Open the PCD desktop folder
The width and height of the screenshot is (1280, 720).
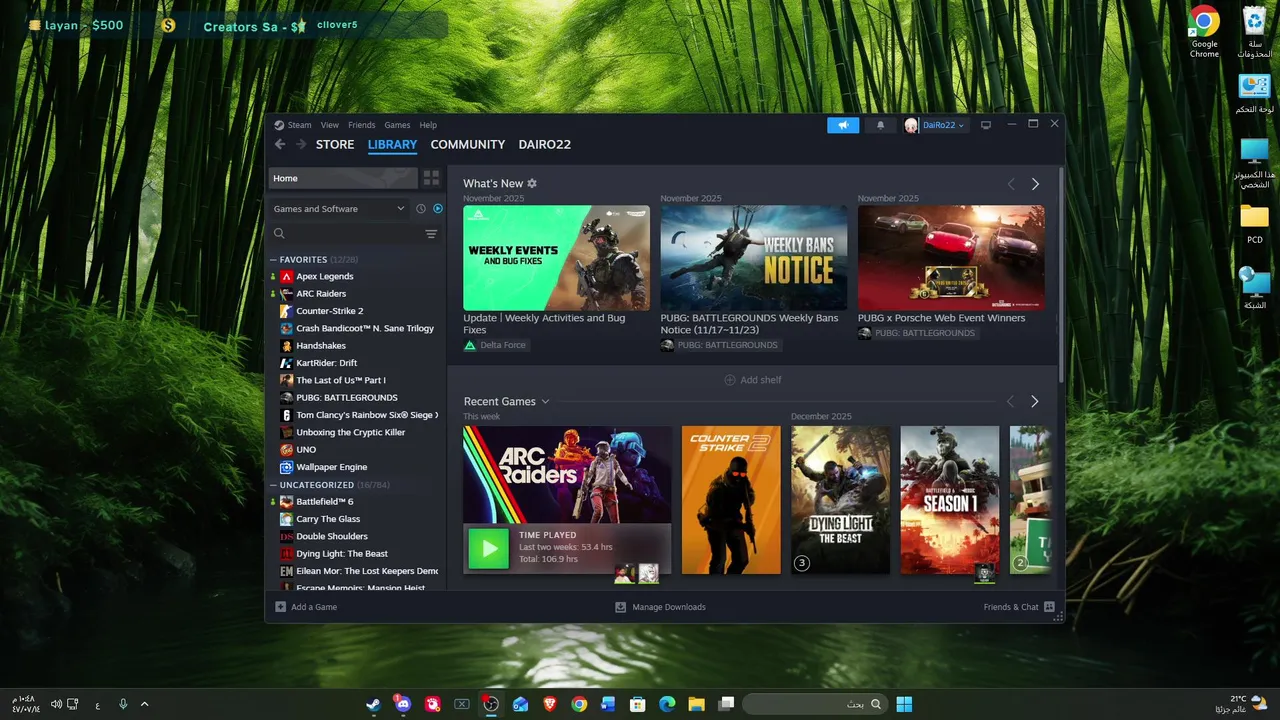tap(1254, 224)
